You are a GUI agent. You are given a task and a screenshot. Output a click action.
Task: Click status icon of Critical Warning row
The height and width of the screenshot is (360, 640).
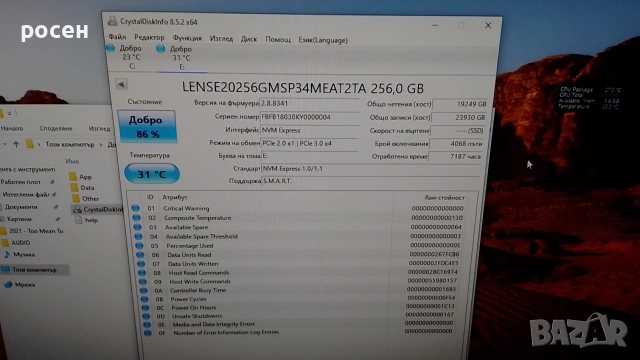click(136, 208)
